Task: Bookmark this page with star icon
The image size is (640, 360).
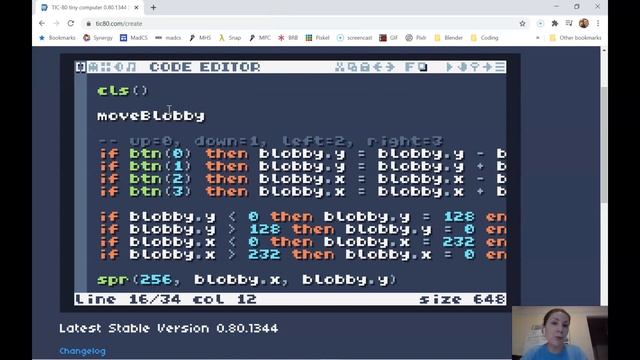Action: coord(522,24)
